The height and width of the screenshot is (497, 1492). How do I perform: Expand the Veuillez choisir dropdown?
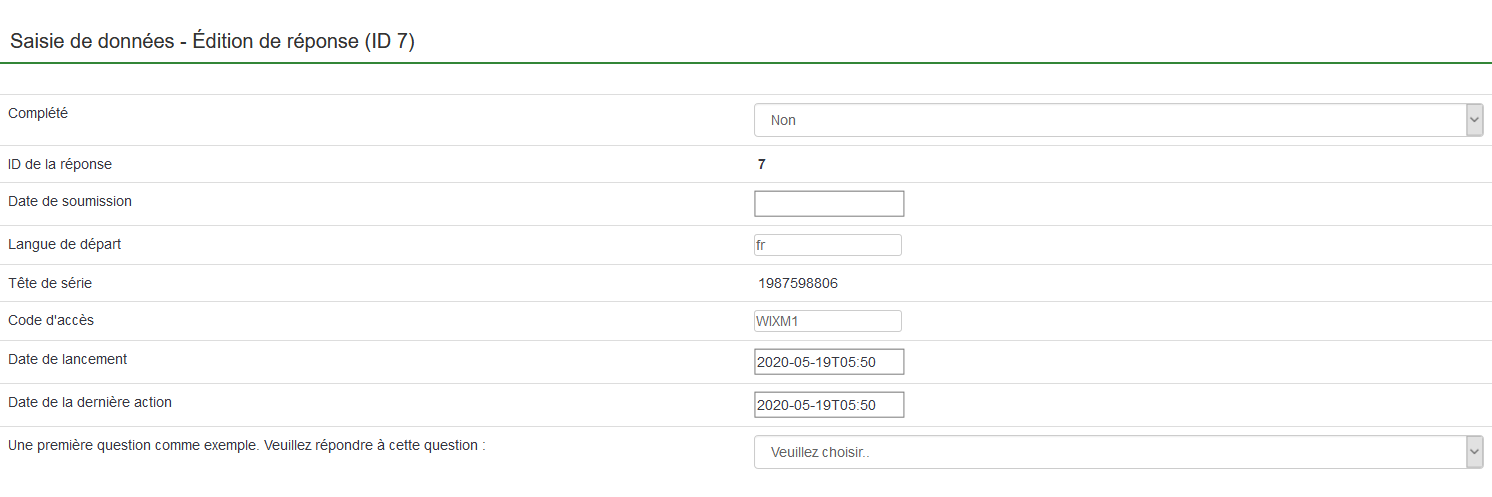pos(1110,452)
